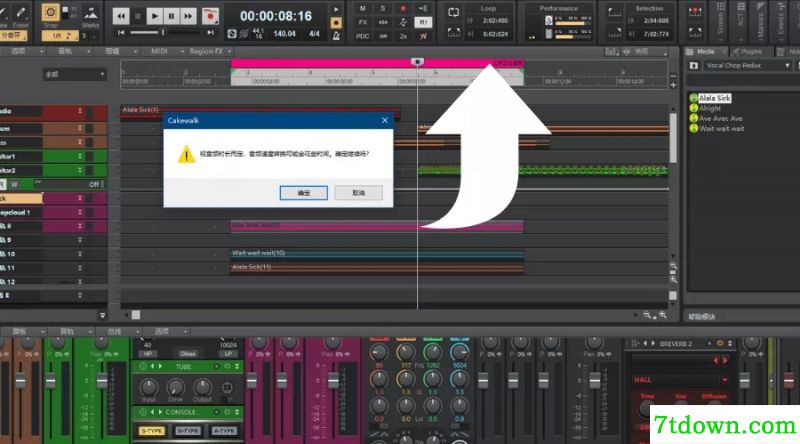800x444 pixels.
Task: Toggle metronome during playback icon
Action: pyautogui.click(x=335, y=10)
